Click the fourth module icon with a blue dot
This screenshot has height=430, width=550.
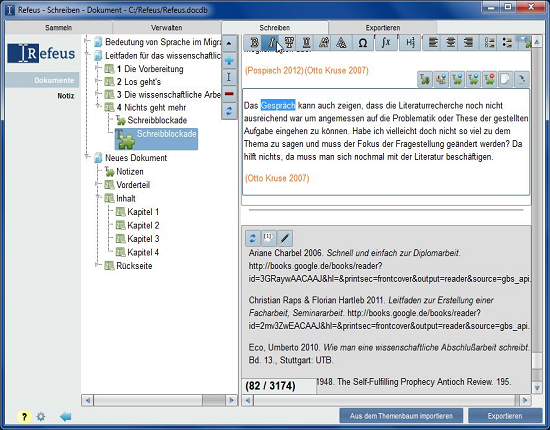coord(473,79)
